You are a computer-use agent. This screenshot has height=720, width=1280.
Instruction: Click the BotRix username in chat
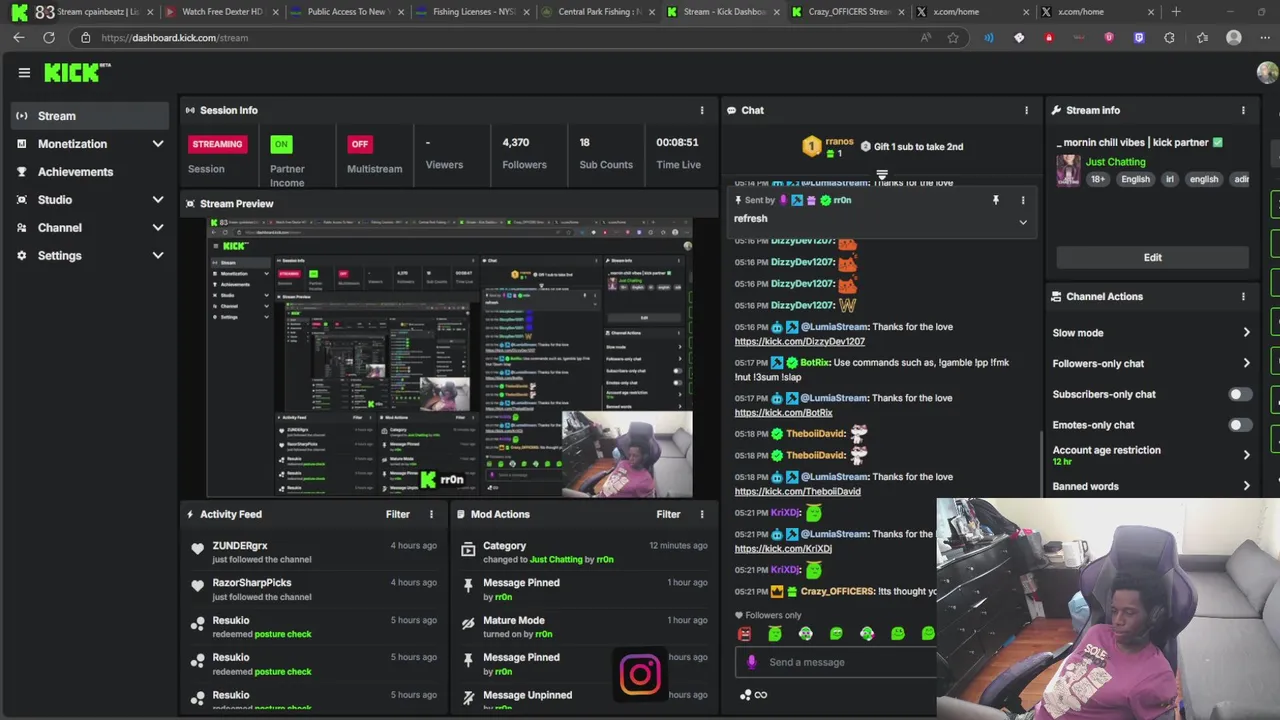[814, 363]
